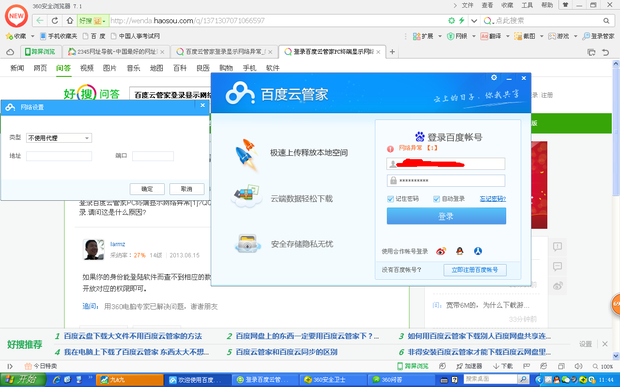The height and width of the screenshot is (387, 620).
Task: Expand the 游戏 dropdown arrow
Action: coord(575,36)
